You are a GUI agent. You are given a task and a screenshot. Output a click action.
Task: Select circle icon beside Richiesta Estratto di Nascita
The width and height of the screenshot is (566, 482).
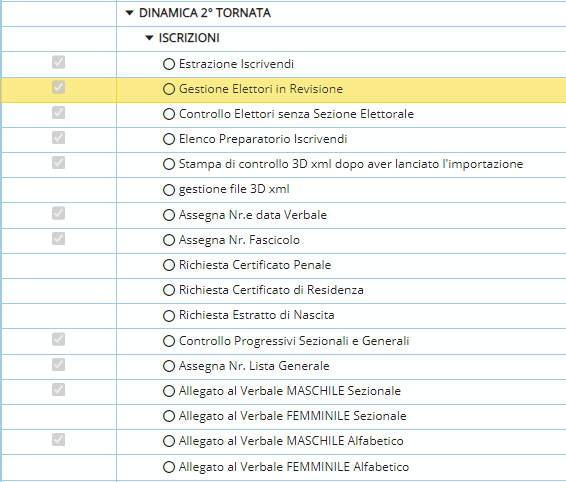169,316
